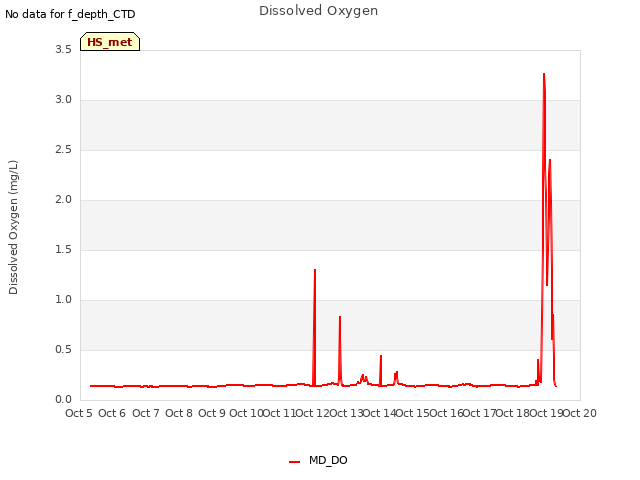640x480 pixels.
Task: Click the Dissolved Oxygen chart title
Action: [318, 11]
